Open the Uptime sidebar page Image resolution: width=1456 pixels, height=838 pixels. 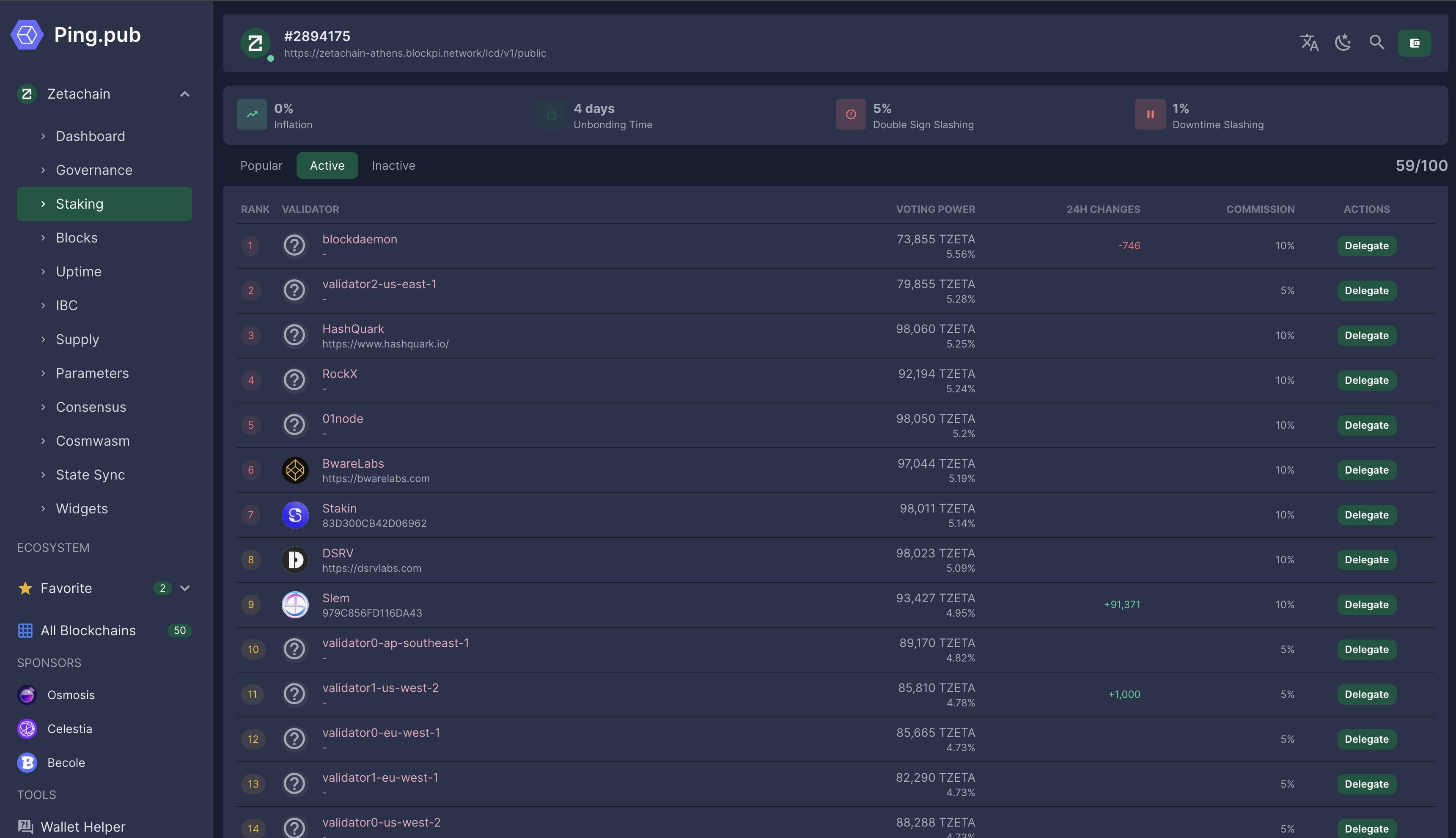(x=79, y=272)
